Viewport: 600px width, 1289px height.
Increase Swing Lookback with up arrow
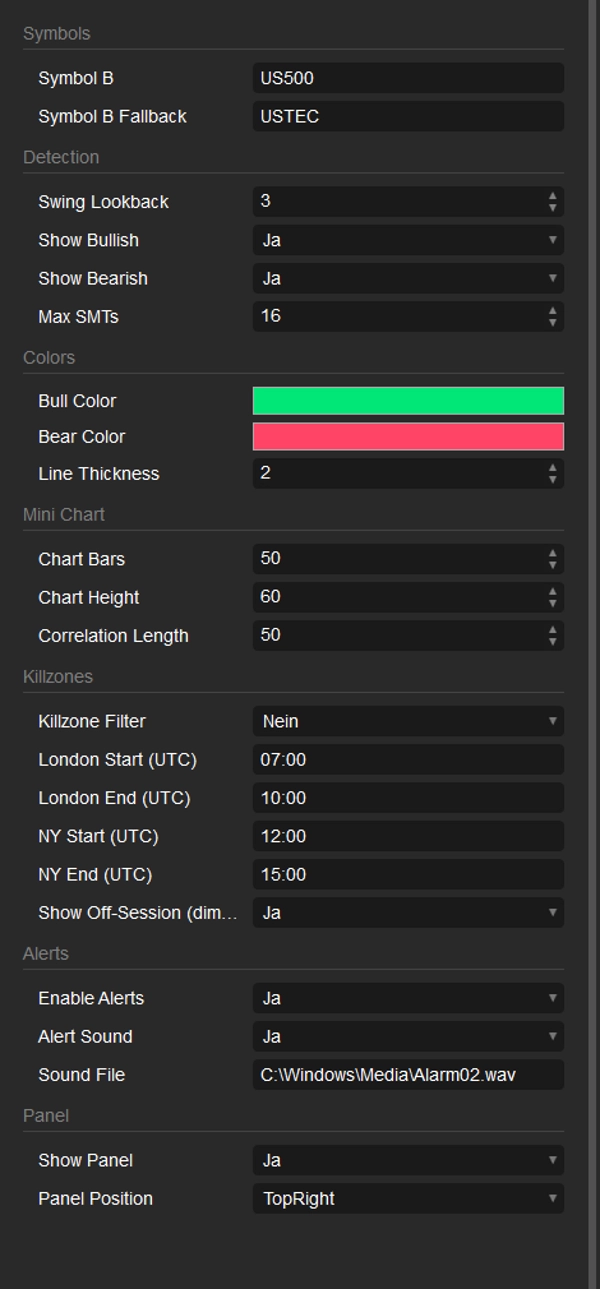(552, 196)
